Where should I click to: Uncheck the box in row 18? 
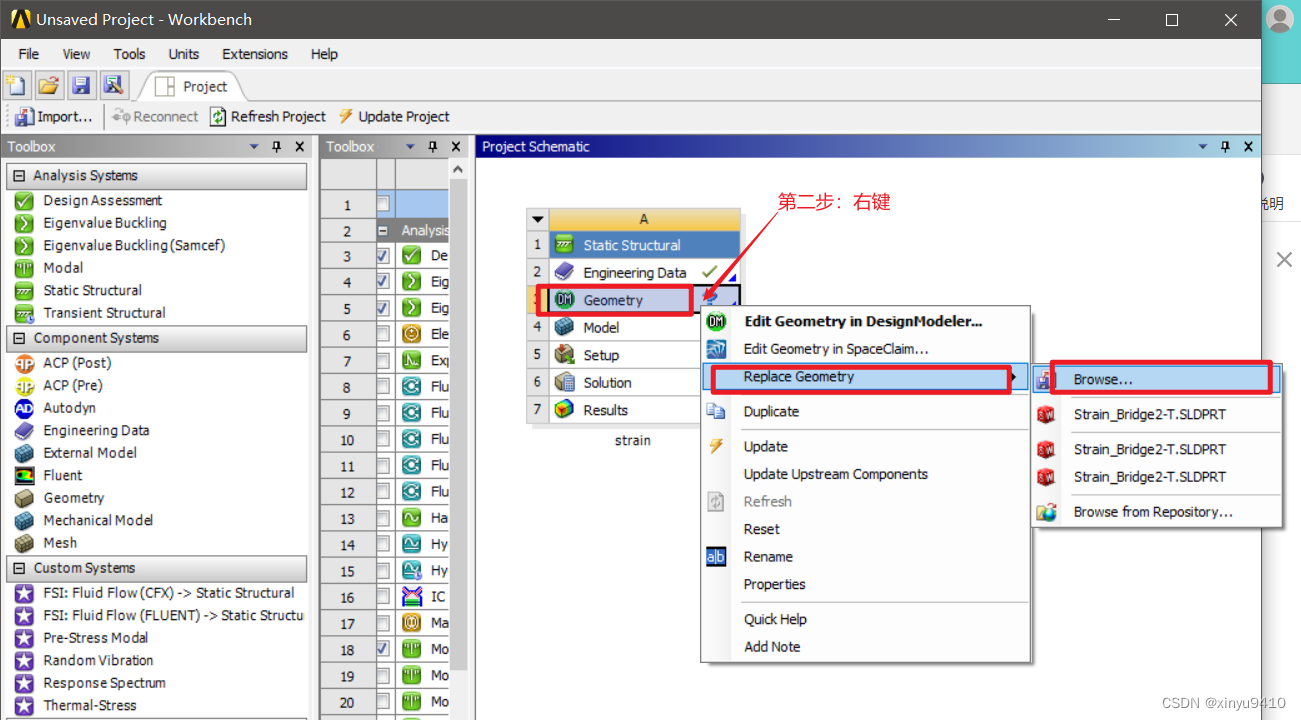(383, 649)
